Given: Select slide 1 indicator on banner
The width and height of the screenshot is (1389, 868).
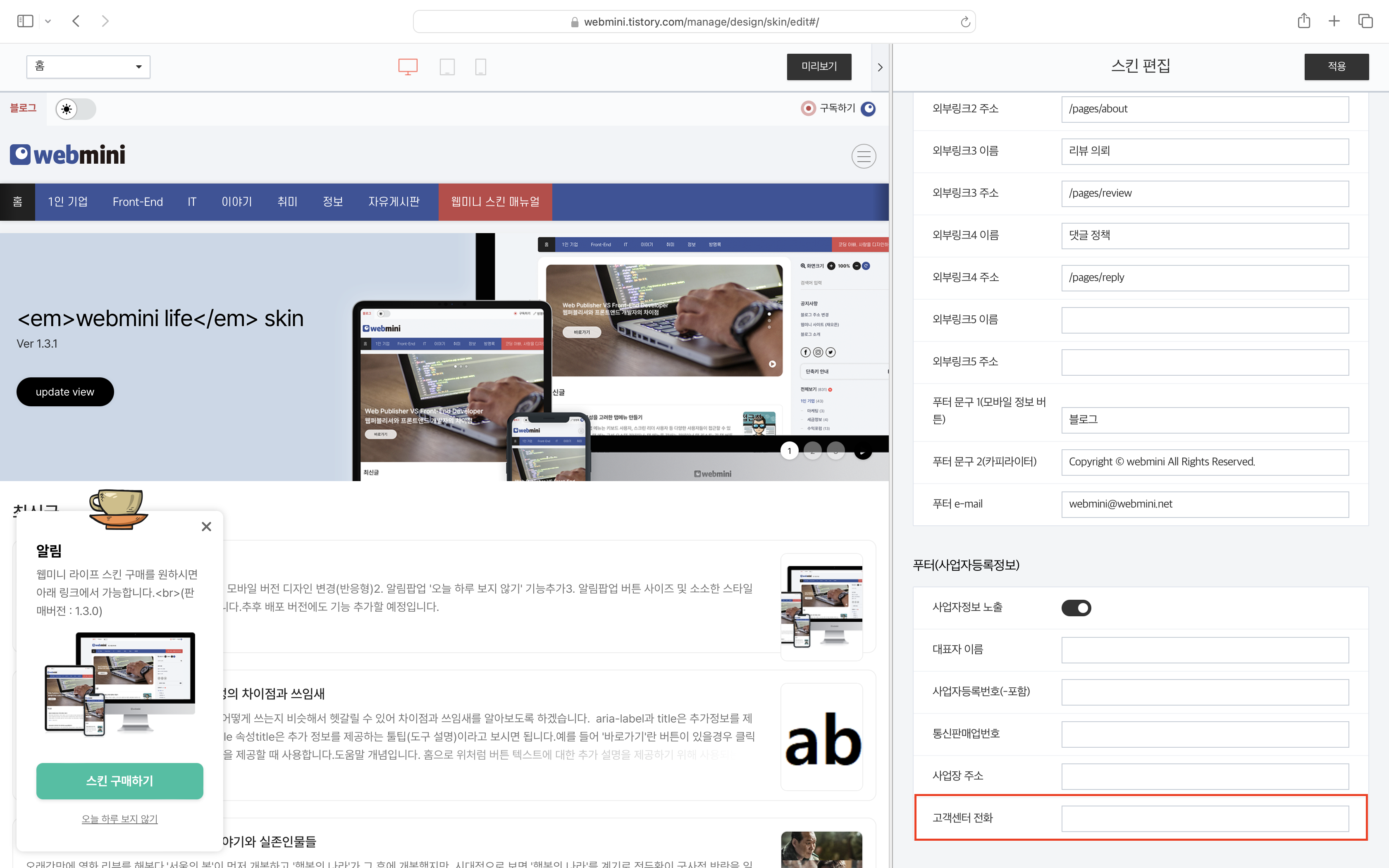Looking at the screenshot, I should [789, 451].
